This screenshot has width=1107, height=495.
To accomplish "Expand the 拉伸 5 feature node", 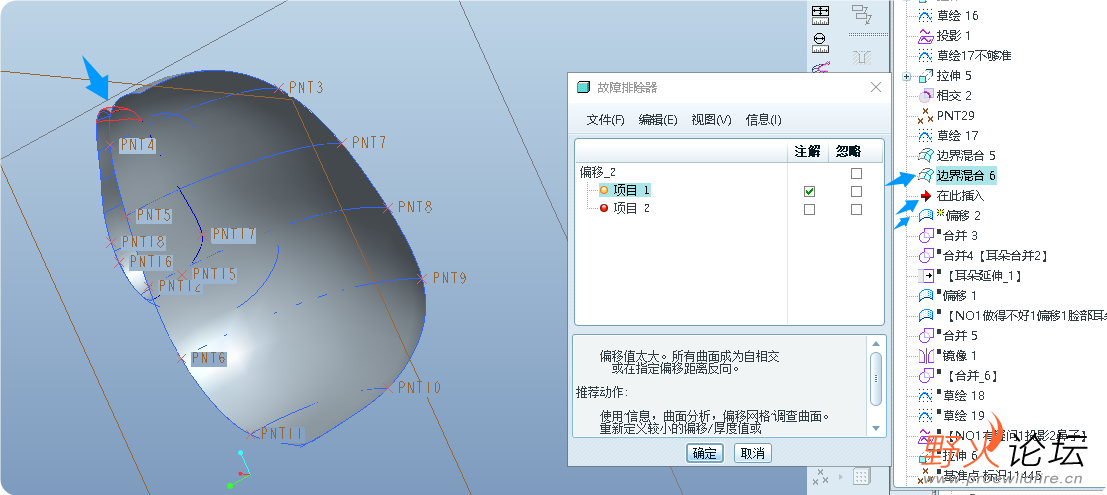I will tap(907, 76).
